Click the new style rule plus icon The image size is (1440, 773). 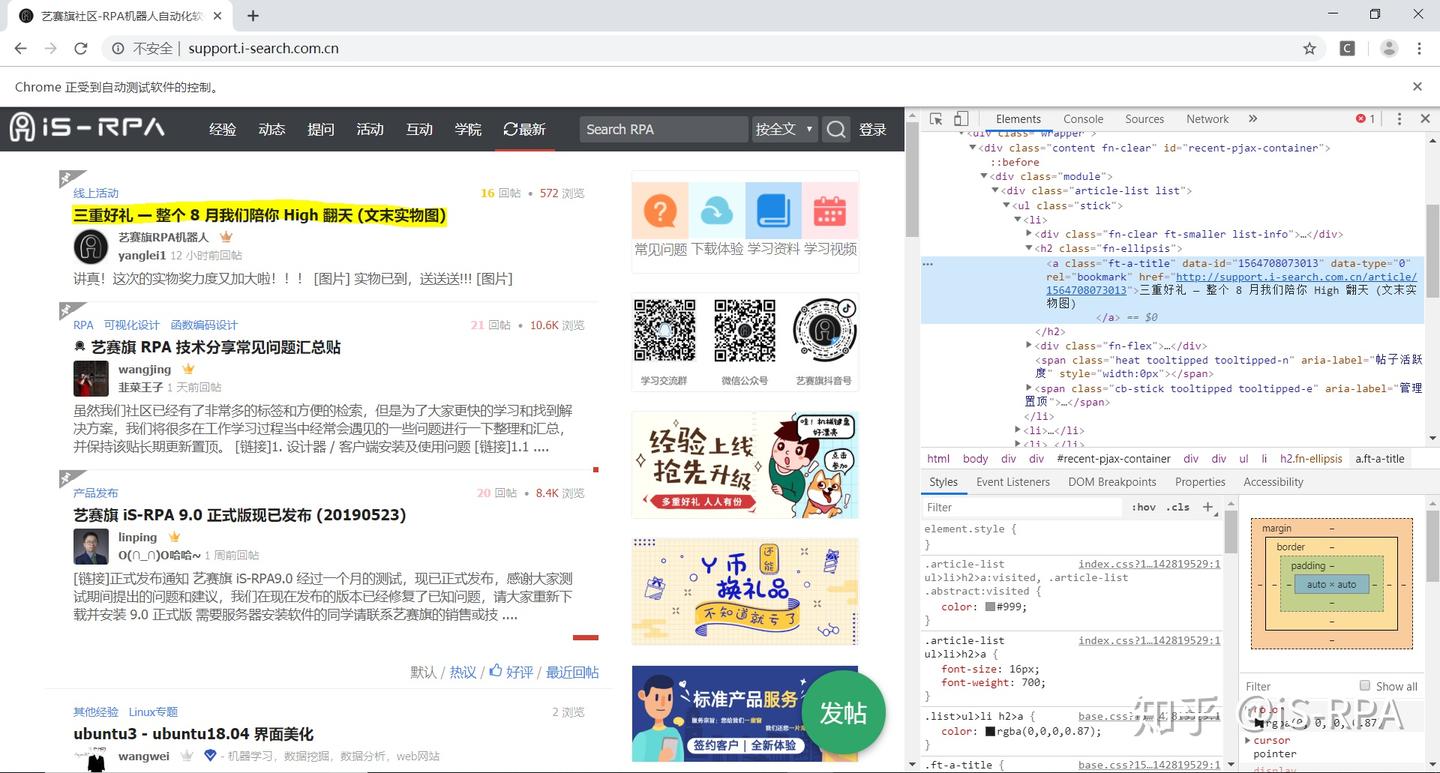tap(1208, 507)
